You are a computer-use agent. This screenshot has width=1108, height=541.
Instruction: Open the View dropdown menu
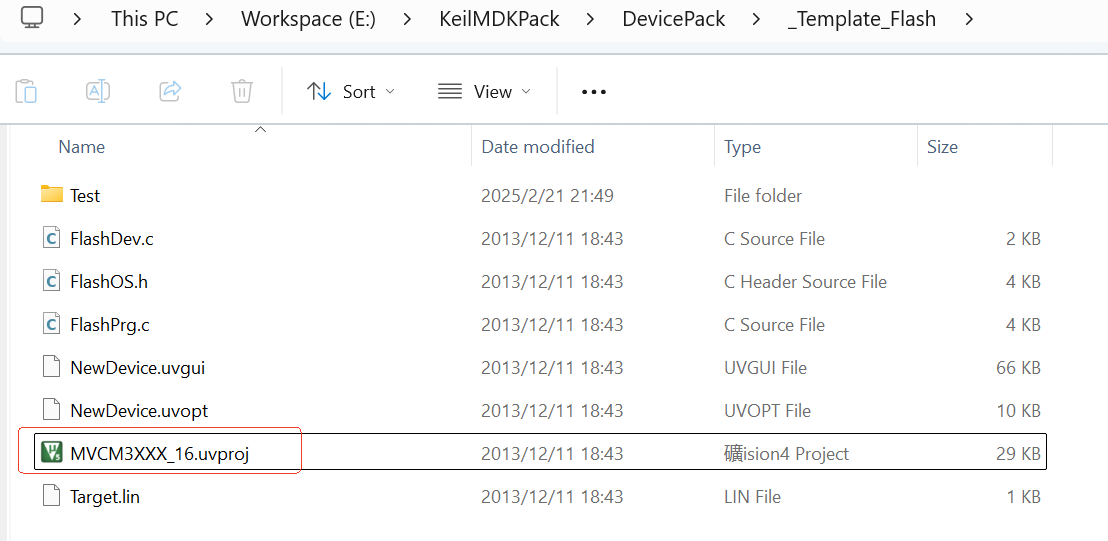pos(484,91)
